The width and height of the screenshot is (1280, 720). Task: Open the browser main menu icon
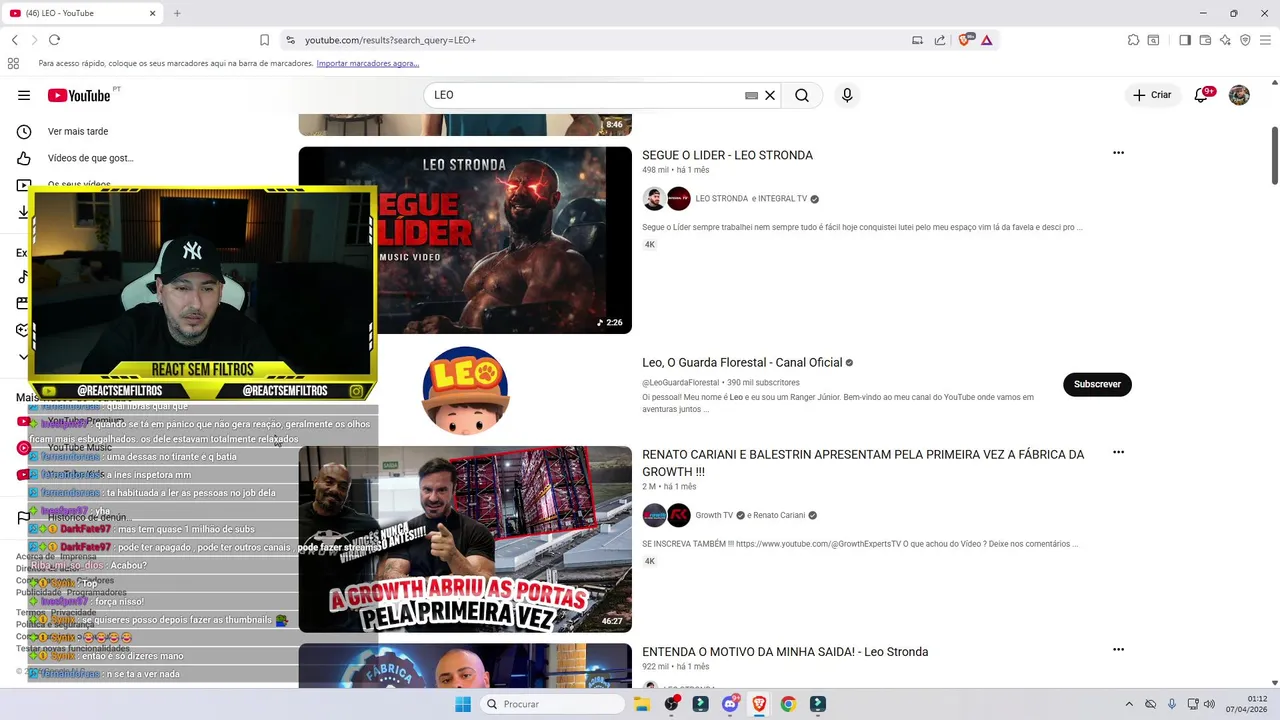pos(1265,40)
